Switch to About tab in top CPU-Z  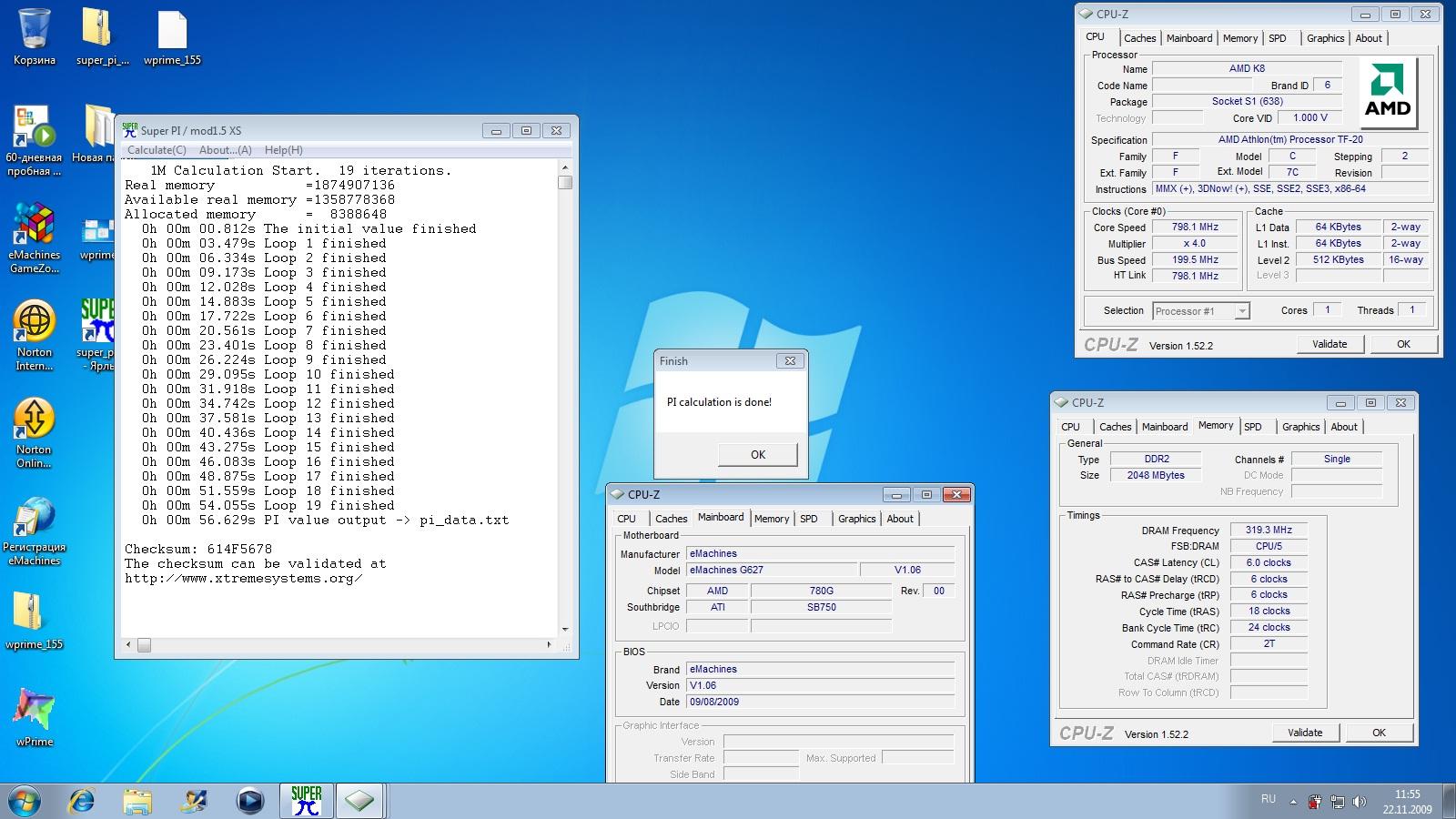1369,38
